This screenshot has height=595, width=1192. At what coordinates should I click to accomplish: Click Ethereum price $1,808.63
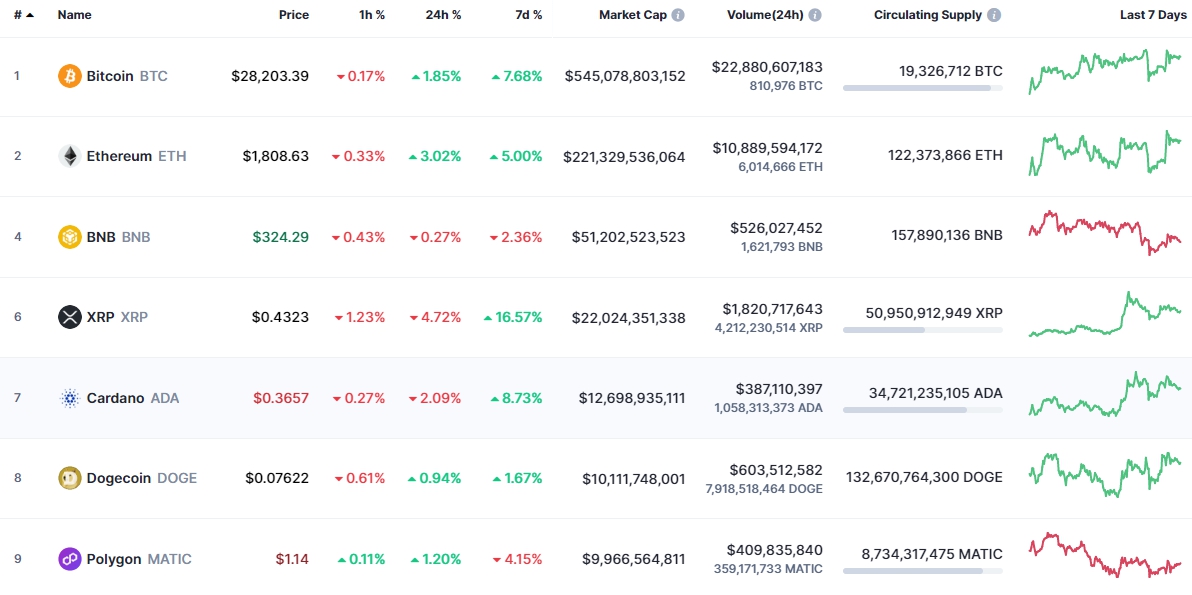coord(276,157)
